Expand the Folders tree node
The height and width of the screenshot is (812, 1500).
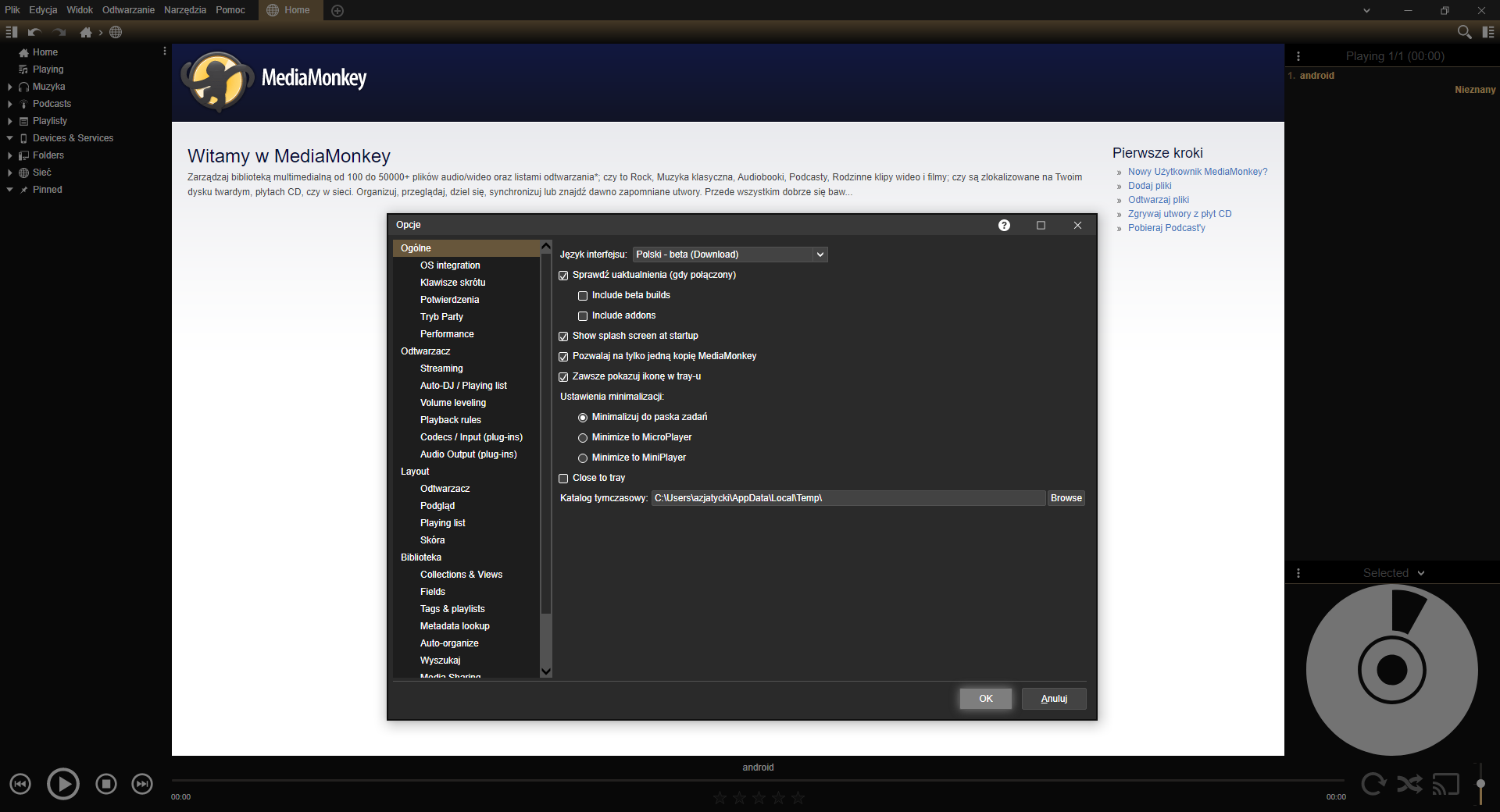click(9, 155)
